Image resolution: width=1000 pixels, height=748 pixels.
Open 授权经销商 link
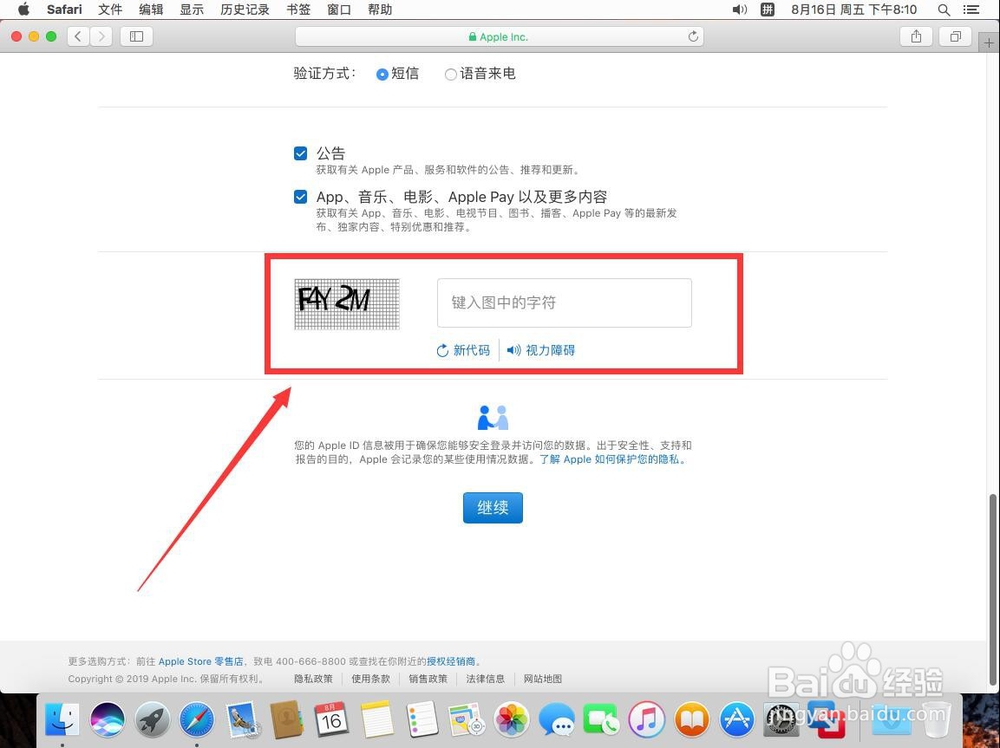click(451, 661)
